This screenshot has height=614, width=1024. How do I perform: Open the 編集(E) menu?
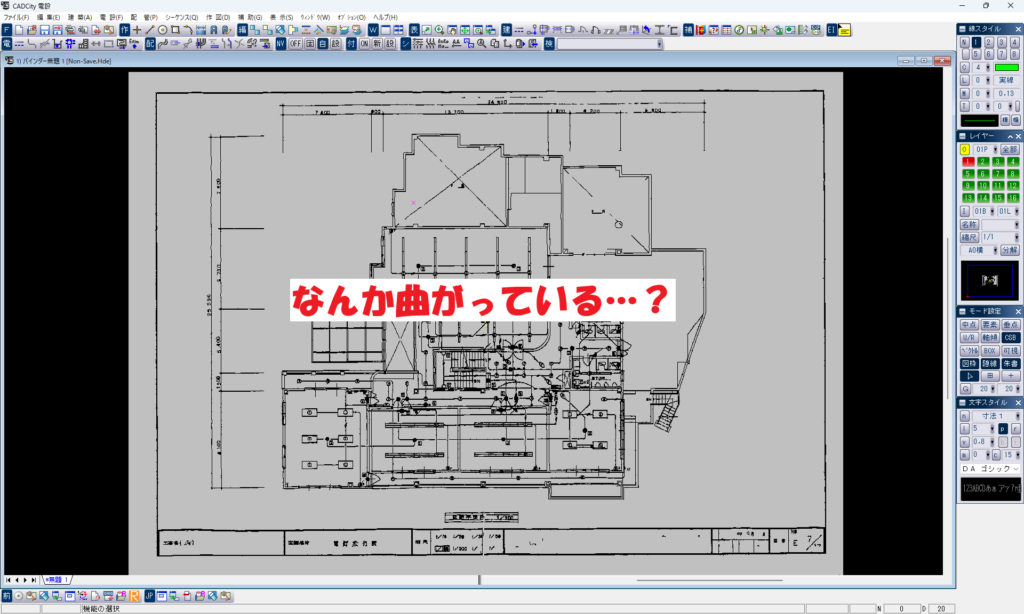(48, 18)
